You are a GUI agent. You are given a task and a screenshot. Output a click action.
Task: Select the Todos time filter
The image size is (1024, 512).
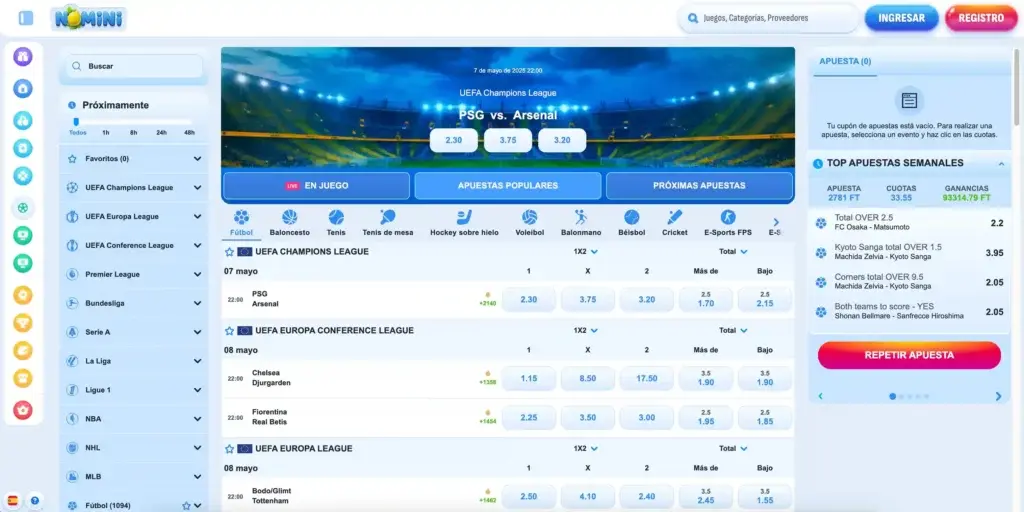(77, 133)
